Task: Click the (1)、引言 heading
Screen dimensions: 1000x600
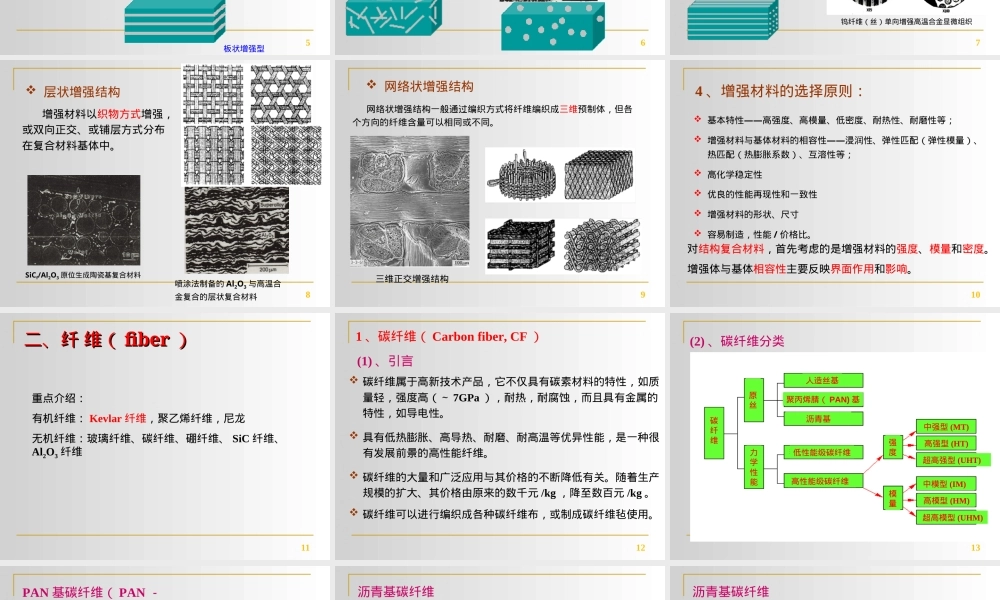Action: [385, 361]
